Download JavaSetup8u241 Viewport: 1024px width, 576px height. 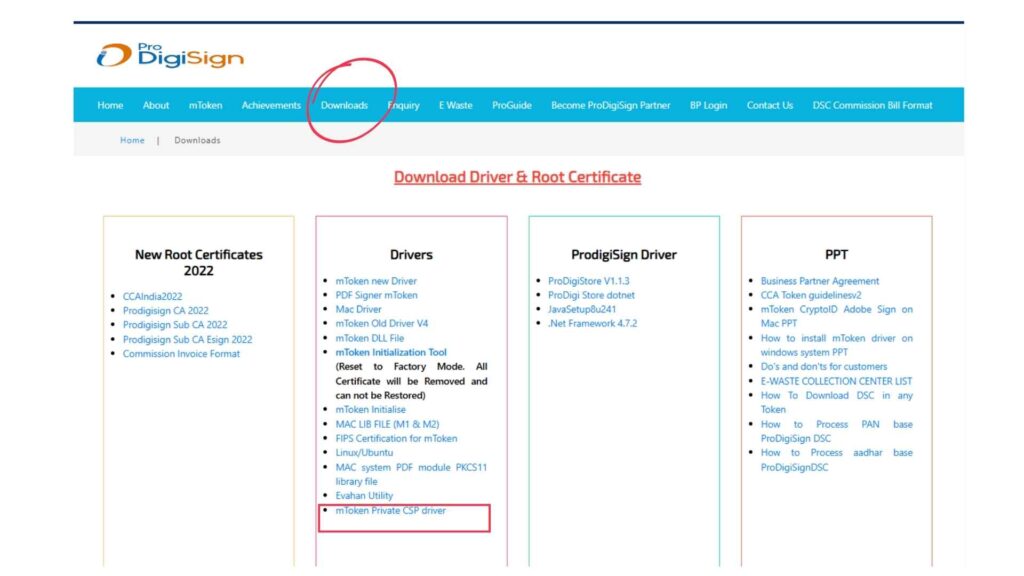(582, 310)
